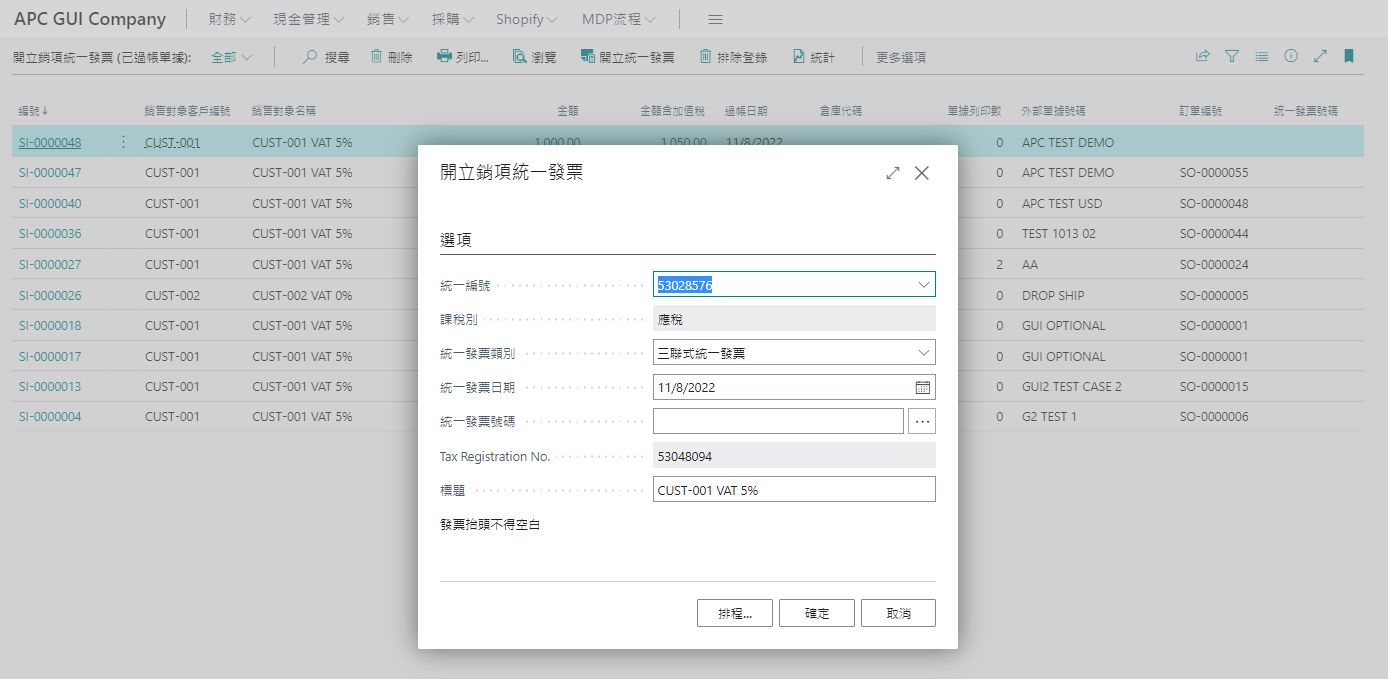The height and width of the screenshot is (679, 1388).
Task: Click the ellipsis lookup beside 統一發票號碼
Action: (922, 421)
